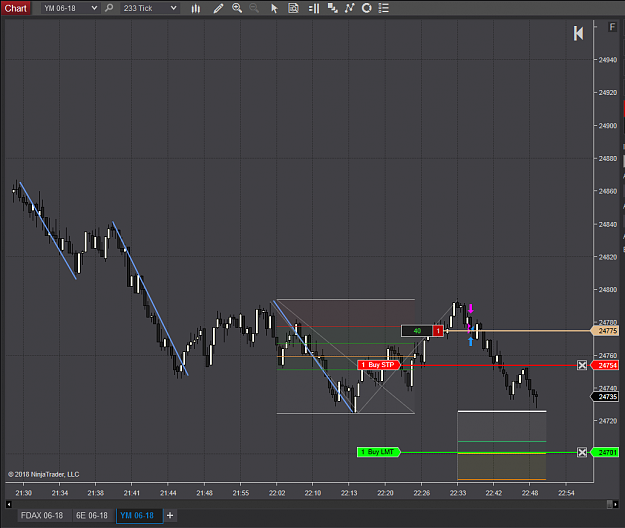Viewport: 625px width, 528px height.
Task: Click the F button in the chart corner
Action: pyautogui.click(x=612, y=27)
